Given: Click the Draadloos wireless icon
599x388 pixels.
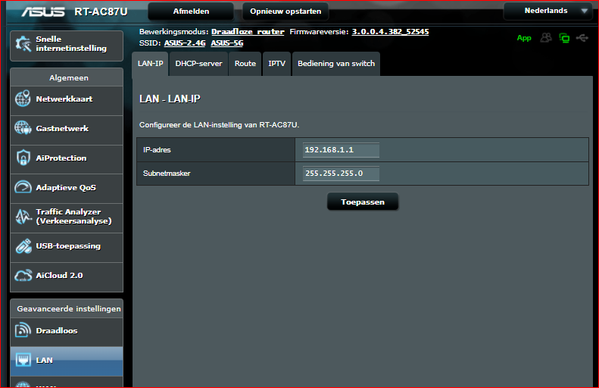Looking at the screenshot, I should pyautogui.click(x=23, y=330).
